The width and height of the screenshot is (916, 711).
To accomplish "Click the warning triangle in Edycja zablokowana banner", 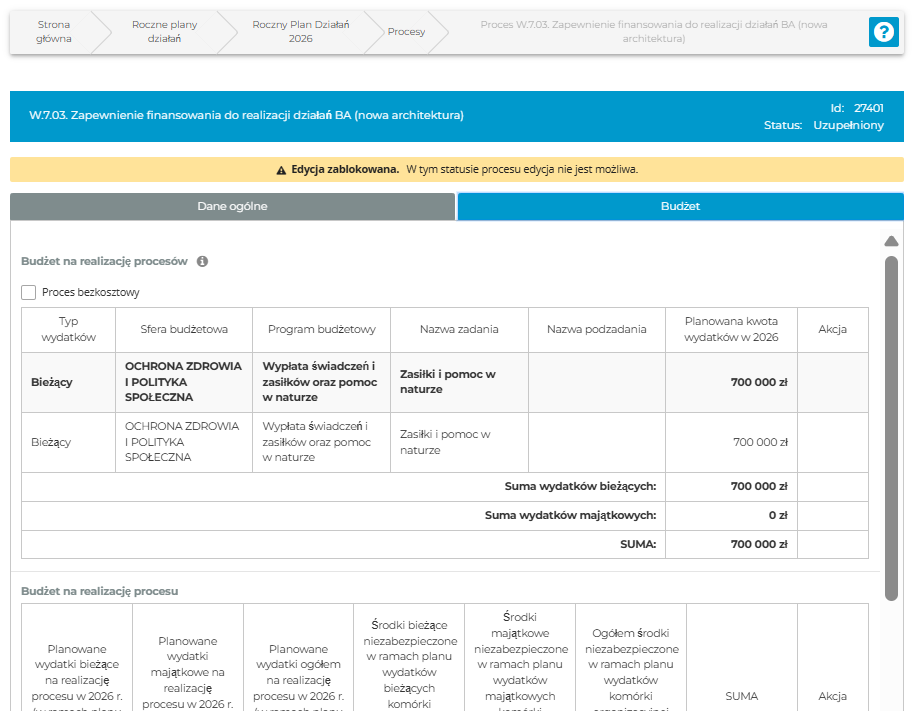I will point(281,169).
